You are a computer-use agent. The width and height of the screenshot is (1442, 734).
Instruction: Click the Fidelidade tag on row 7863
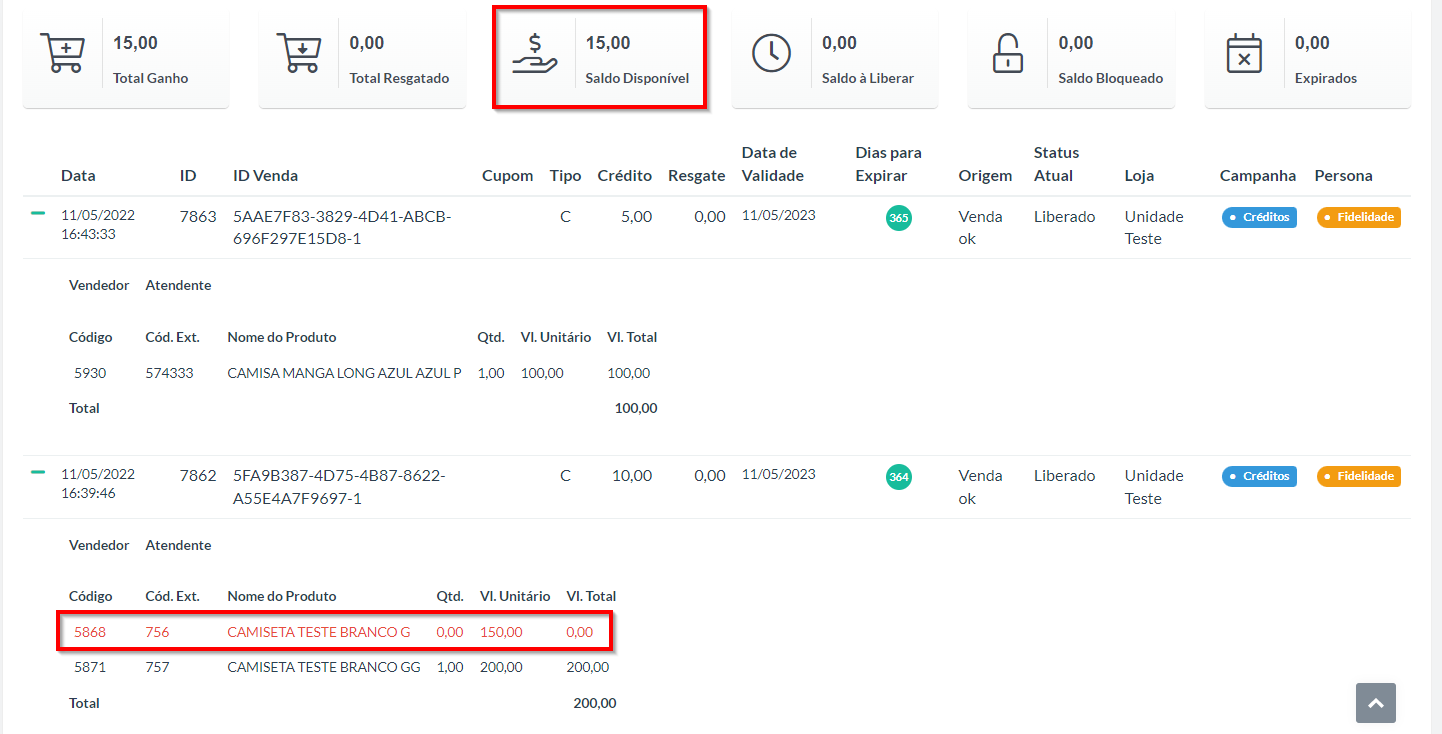(x=1358, y=217)
